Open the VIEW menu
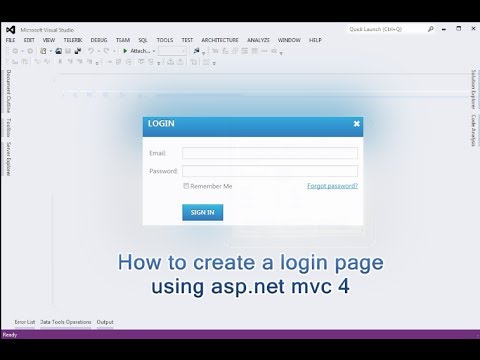The image size is (480, 360). 49,40
